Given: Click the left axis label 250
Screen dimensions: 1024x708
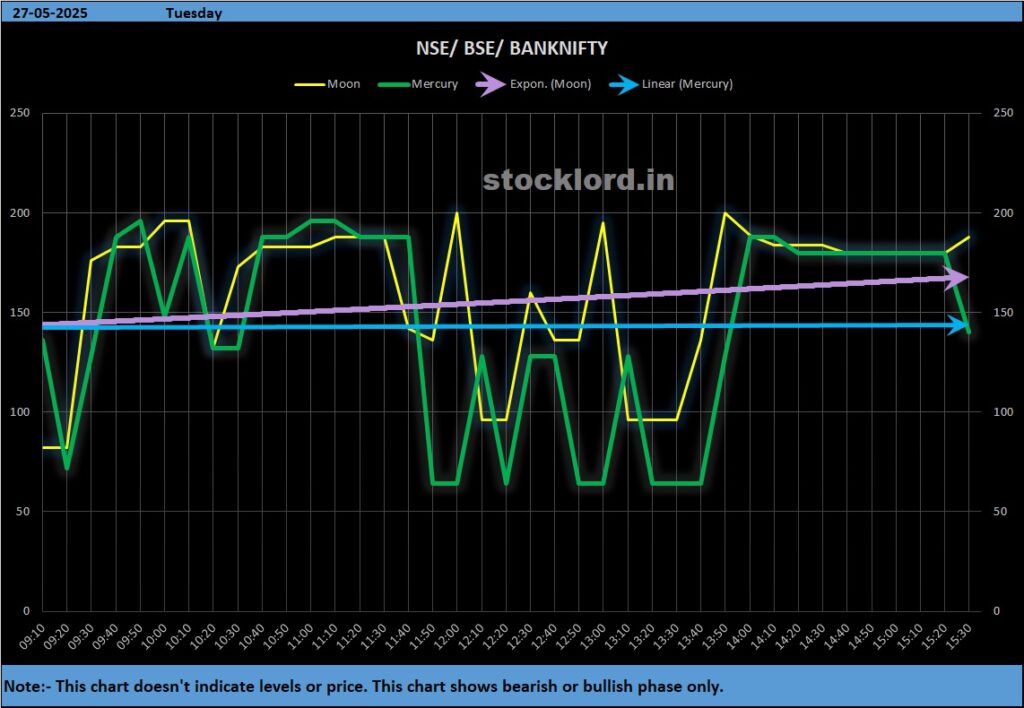Looking at the screenshot, I should [20, 113].
